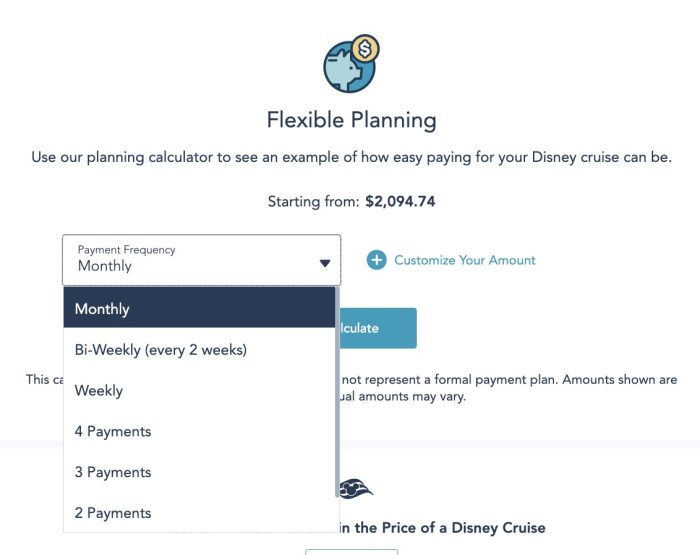The width and height of the screenshot is (700, 555).
Task: Click the piggy bank savings icon
Action: (x=346, y=69)
